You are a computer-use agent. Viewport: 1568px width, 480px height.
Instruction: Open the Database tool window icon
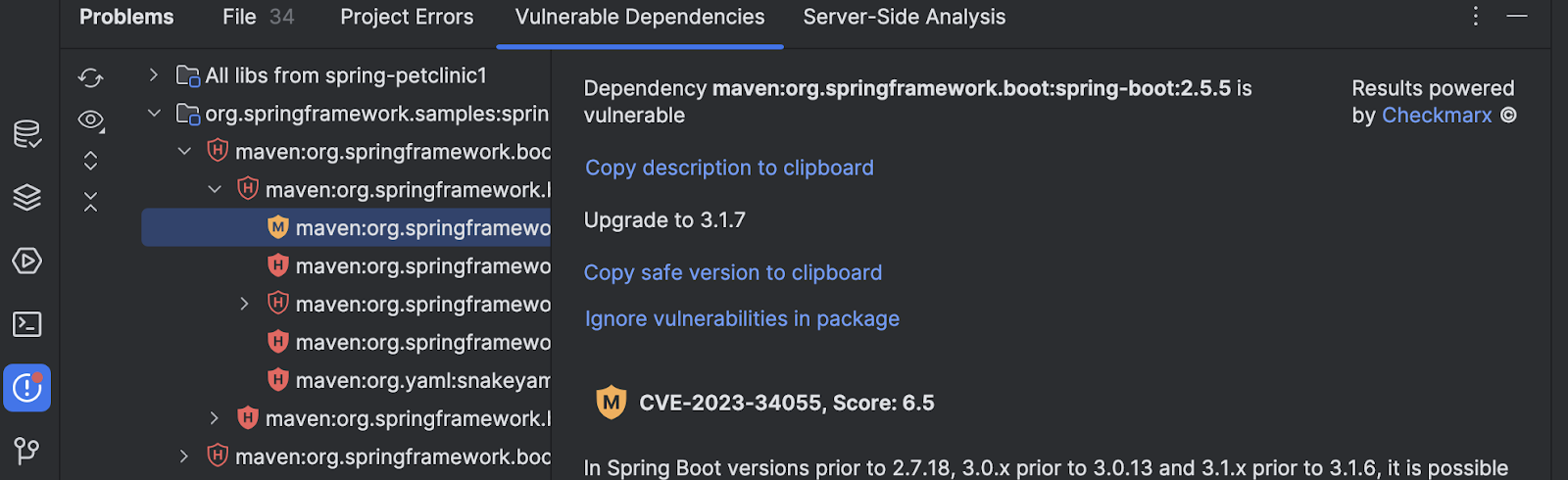tap(26, 134)
